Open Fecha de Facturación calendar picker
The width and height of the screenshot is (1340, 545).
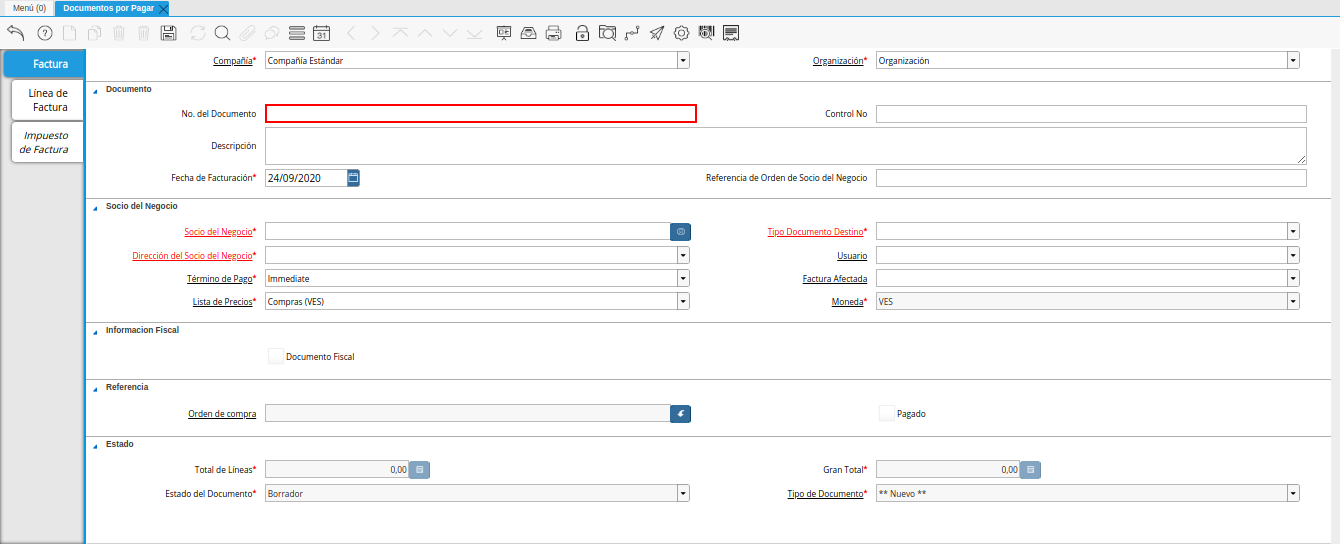pos(353,178)
